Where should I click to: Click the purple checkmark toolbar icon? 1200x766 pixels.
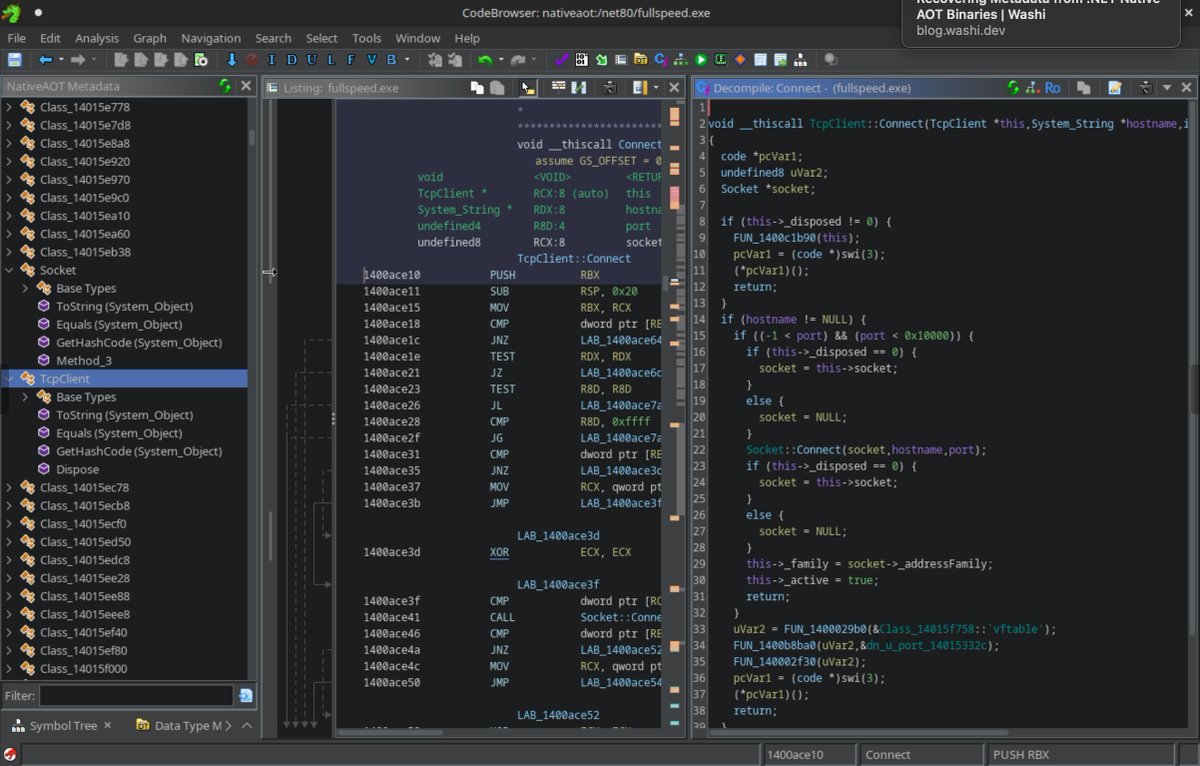point(562,60)
